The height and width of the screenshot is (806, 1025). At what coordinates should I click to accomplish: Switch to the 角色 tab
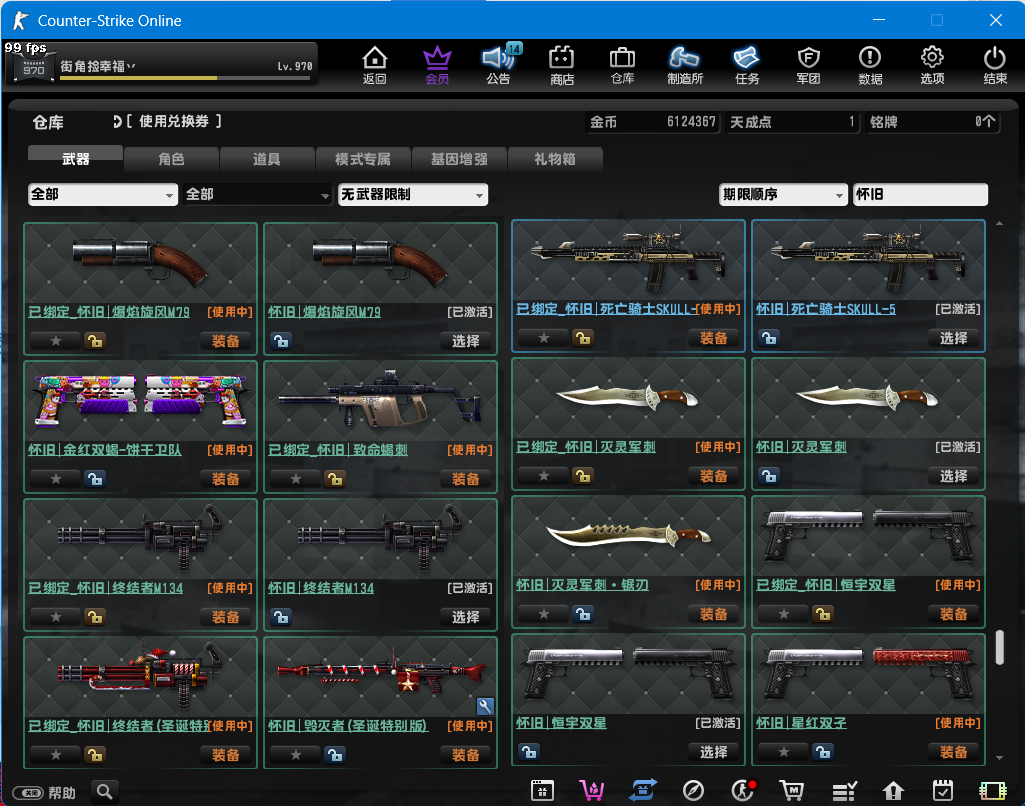(x=171, y=159)
